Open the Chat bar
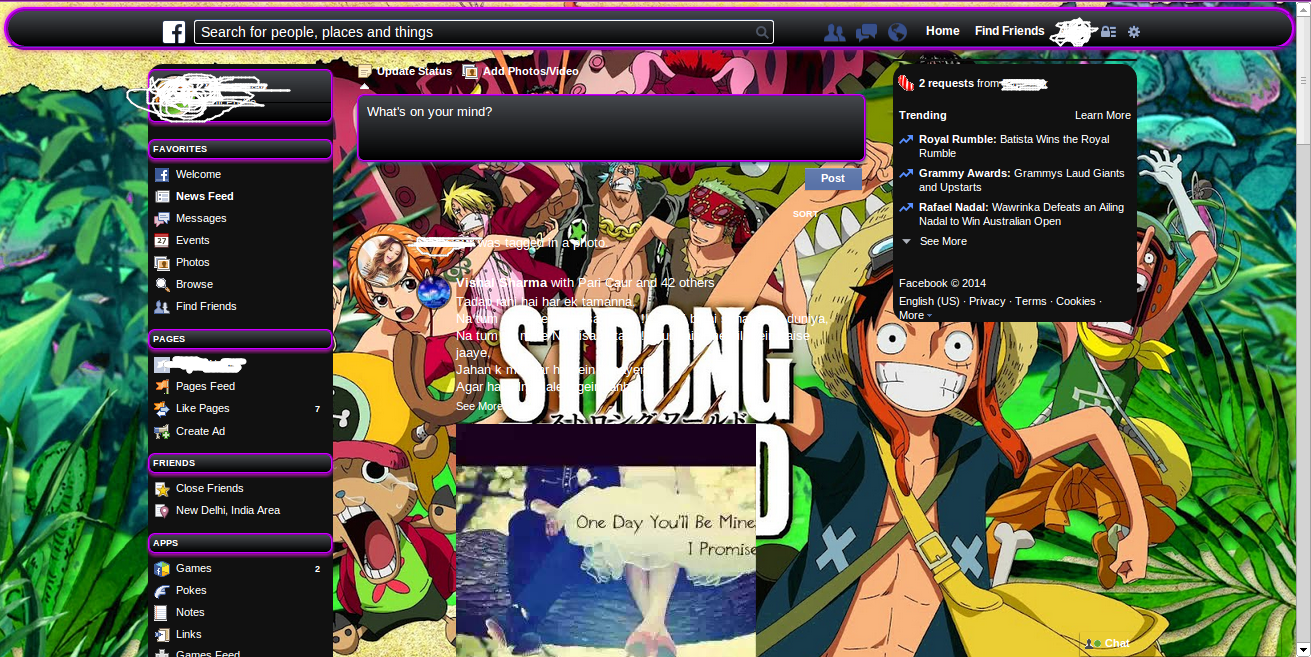 click(x=1117, y=643)
